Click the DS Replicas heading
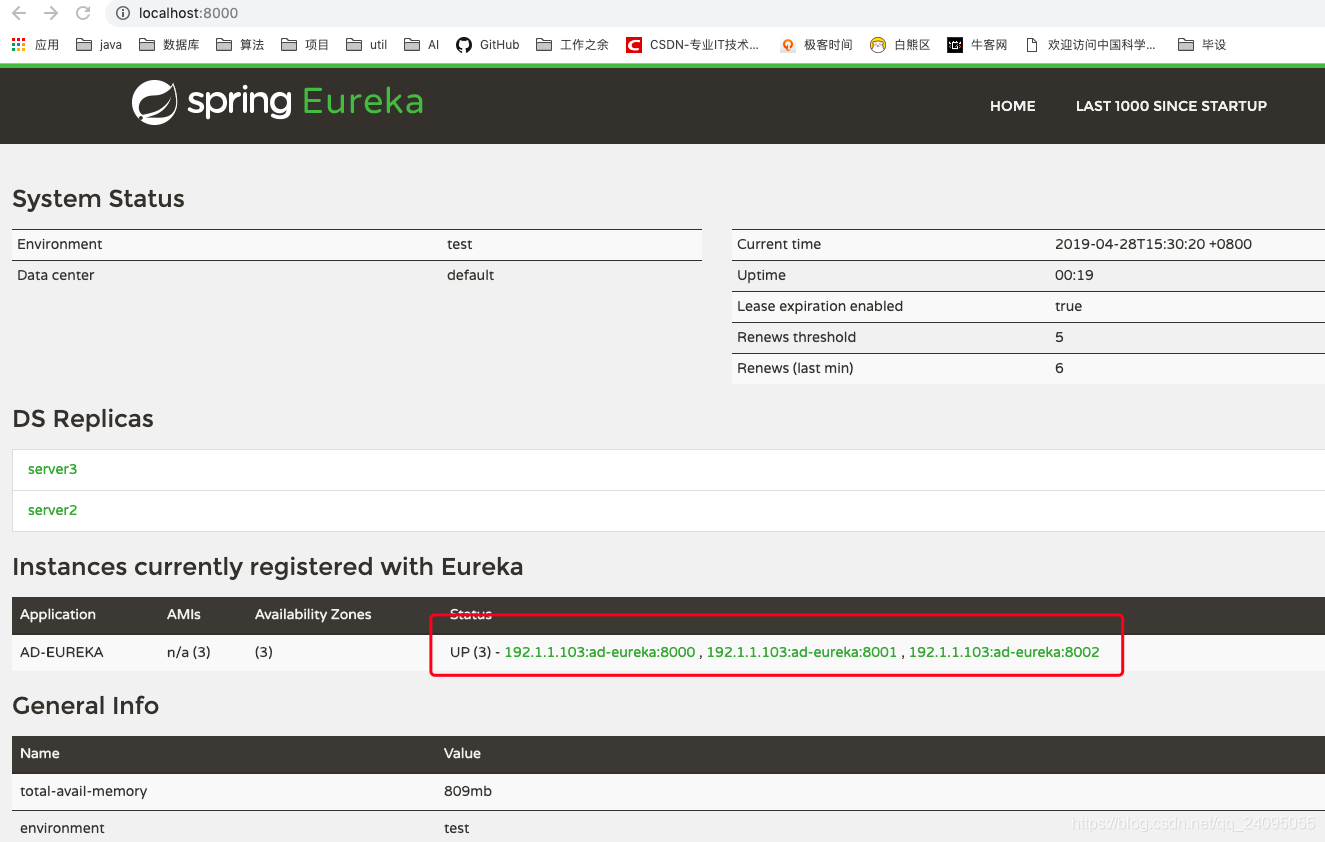Viewport: 1325px width, 842px height. (x=83, y=419)
